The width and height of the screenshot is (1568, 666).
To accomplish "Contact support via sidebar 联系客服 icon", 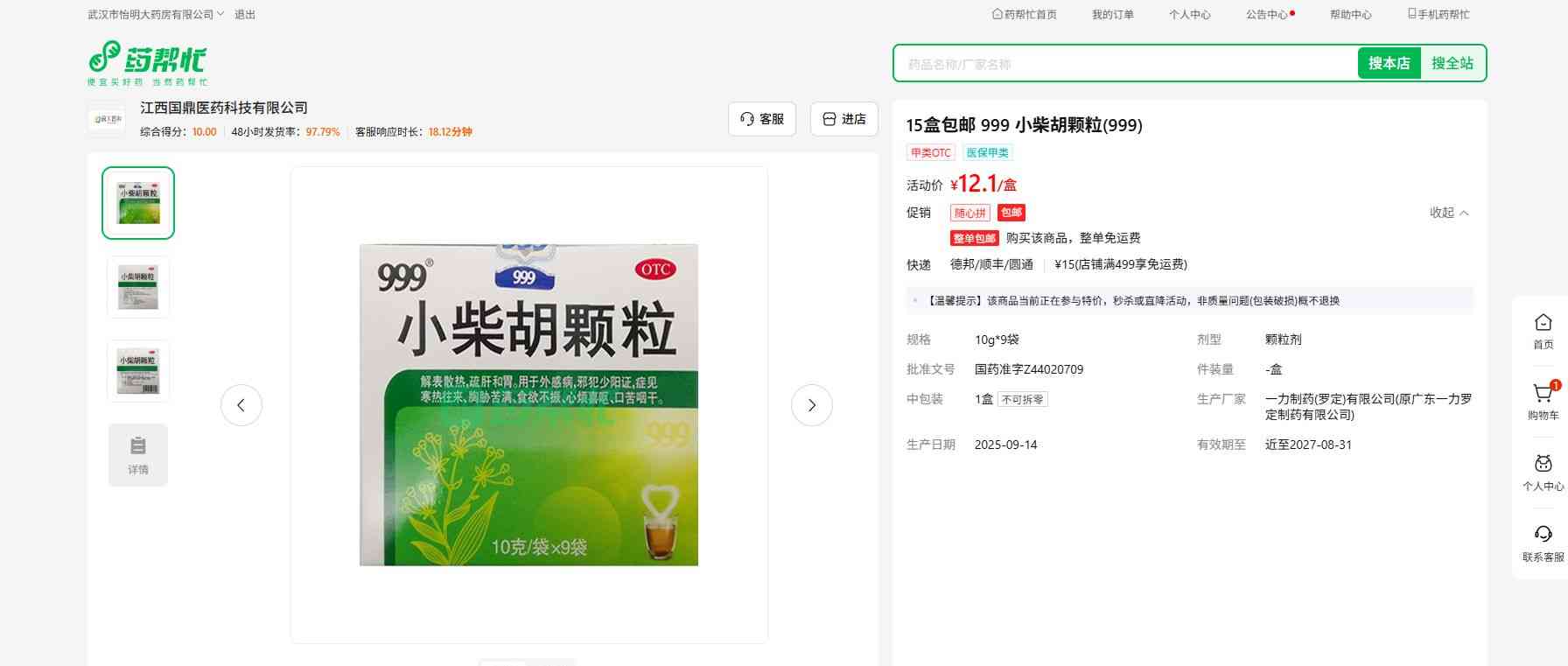I will 1543,543.
